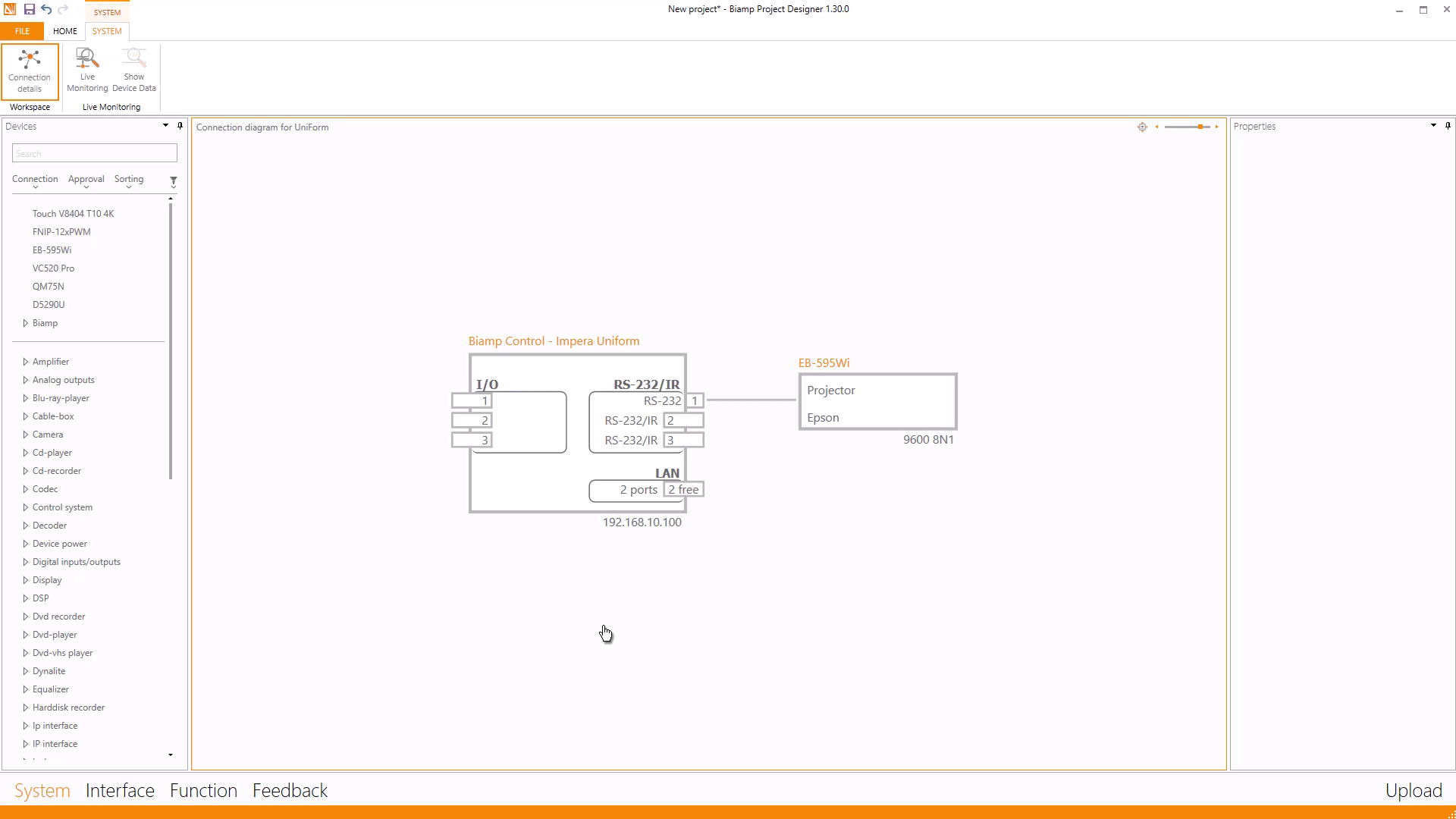Open the Properties panel options dropdown
The image size is (1456, 819).
pyautogui.click(x=1433, y=126)
